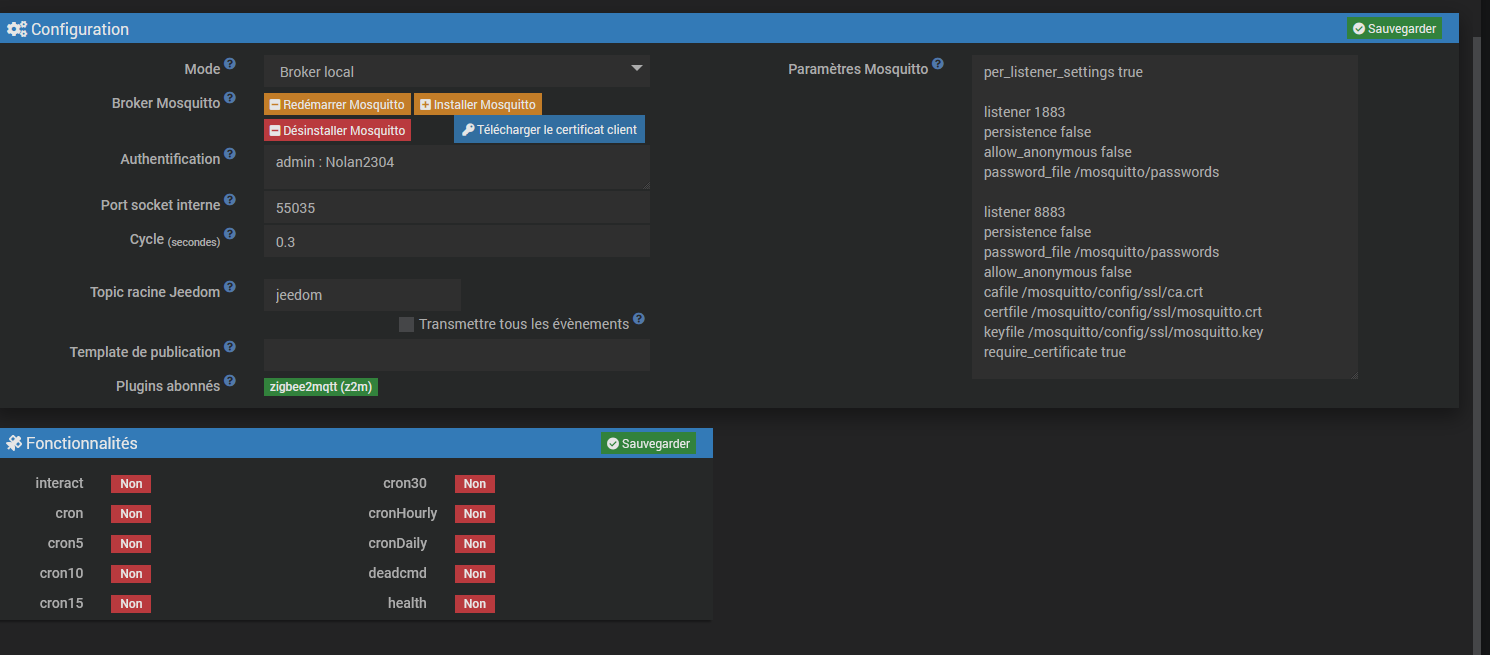This screenshot has height=655, width=1490.
Task: Toggle the cronDaily Non switch
Action: [475, 544]
